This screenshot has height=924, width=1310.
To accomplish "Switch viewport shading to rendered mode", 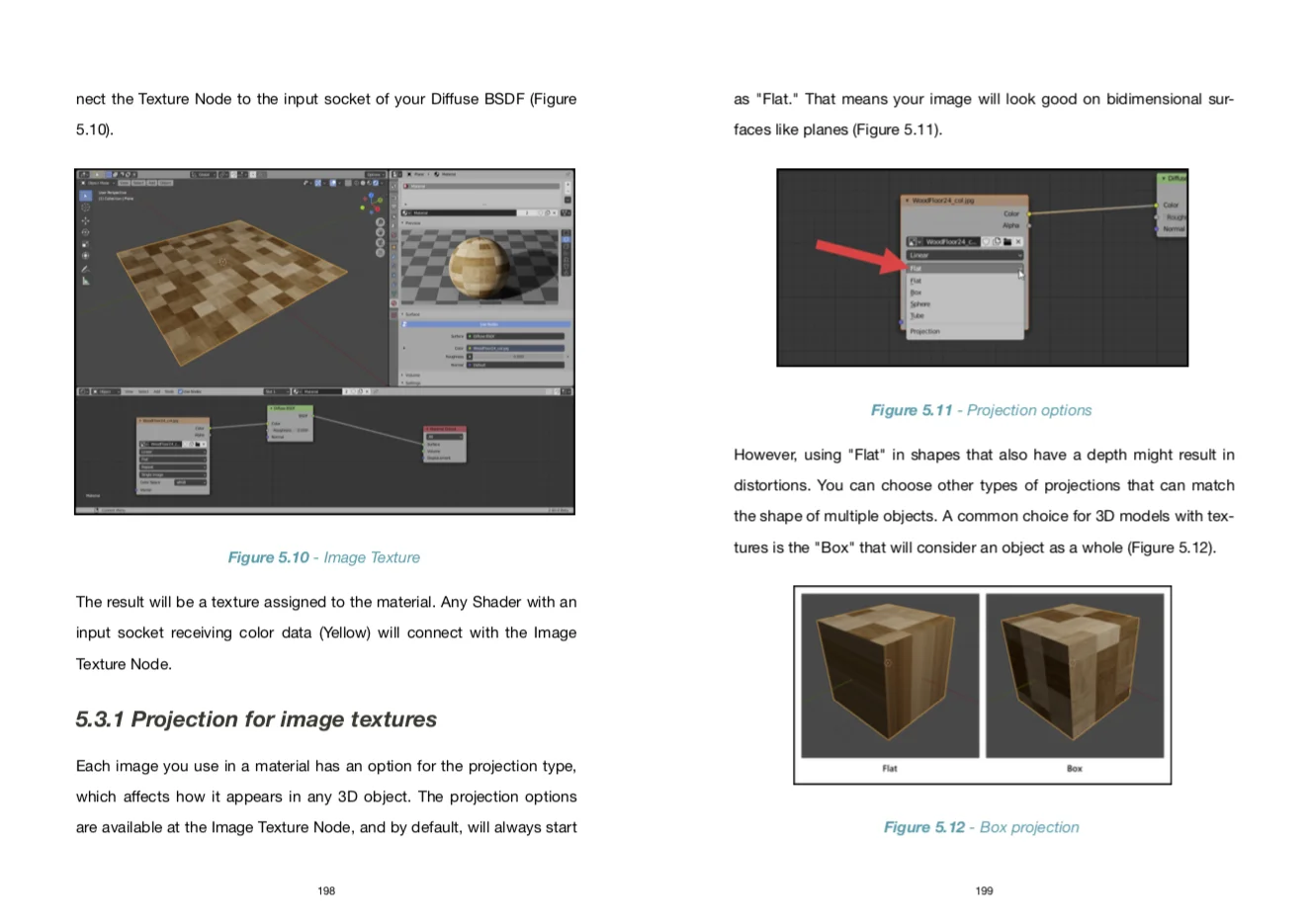I will pos(375,184).
